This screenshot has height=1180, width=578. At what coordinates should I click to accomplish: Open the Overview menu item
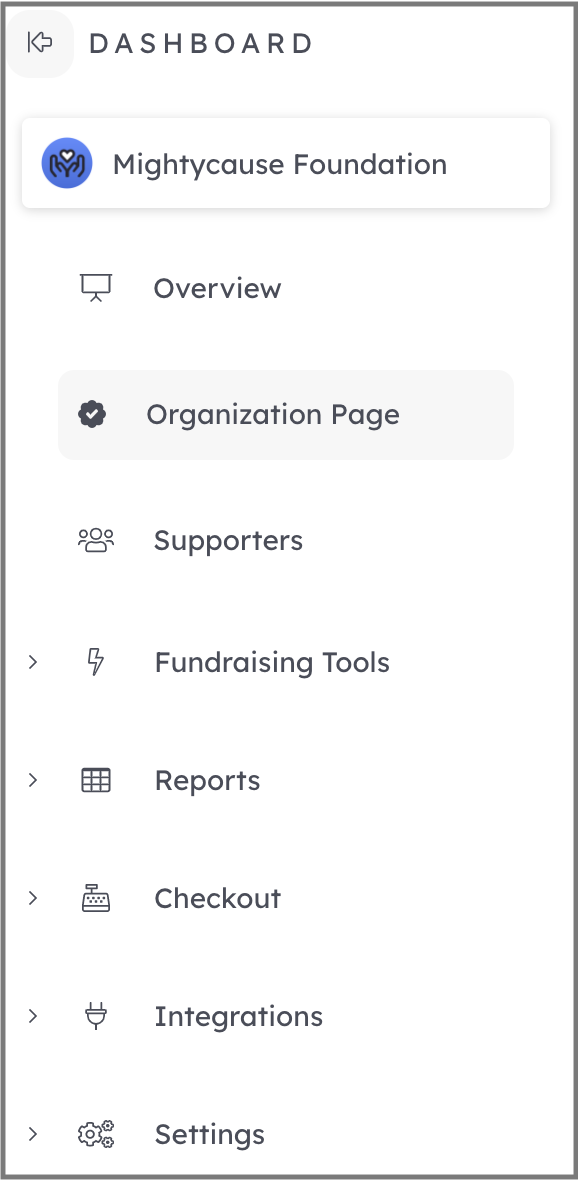pos(286,288)
